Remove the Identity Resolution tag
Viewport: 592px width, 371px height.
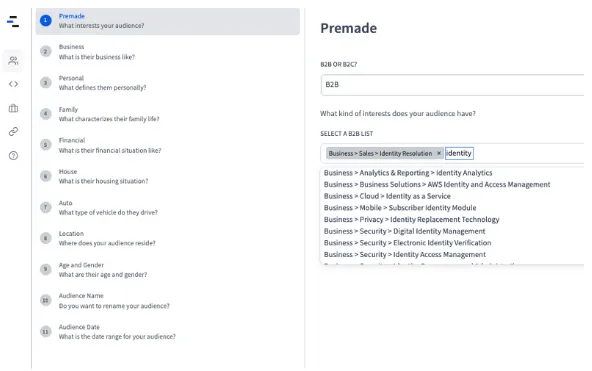[x=439, y=153]
